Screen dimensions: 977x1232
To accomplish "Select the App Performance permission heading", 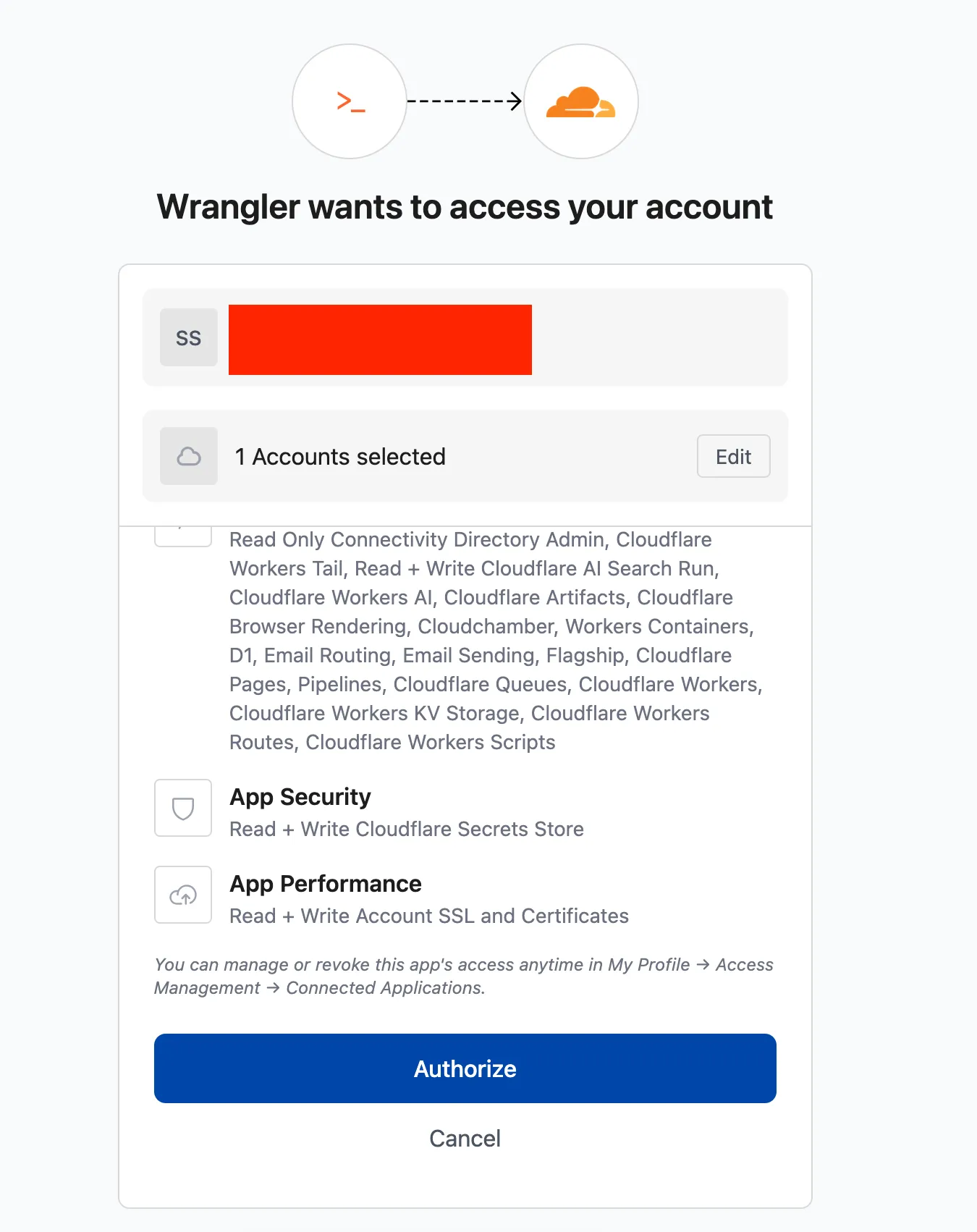I will [x=326, y=884].
